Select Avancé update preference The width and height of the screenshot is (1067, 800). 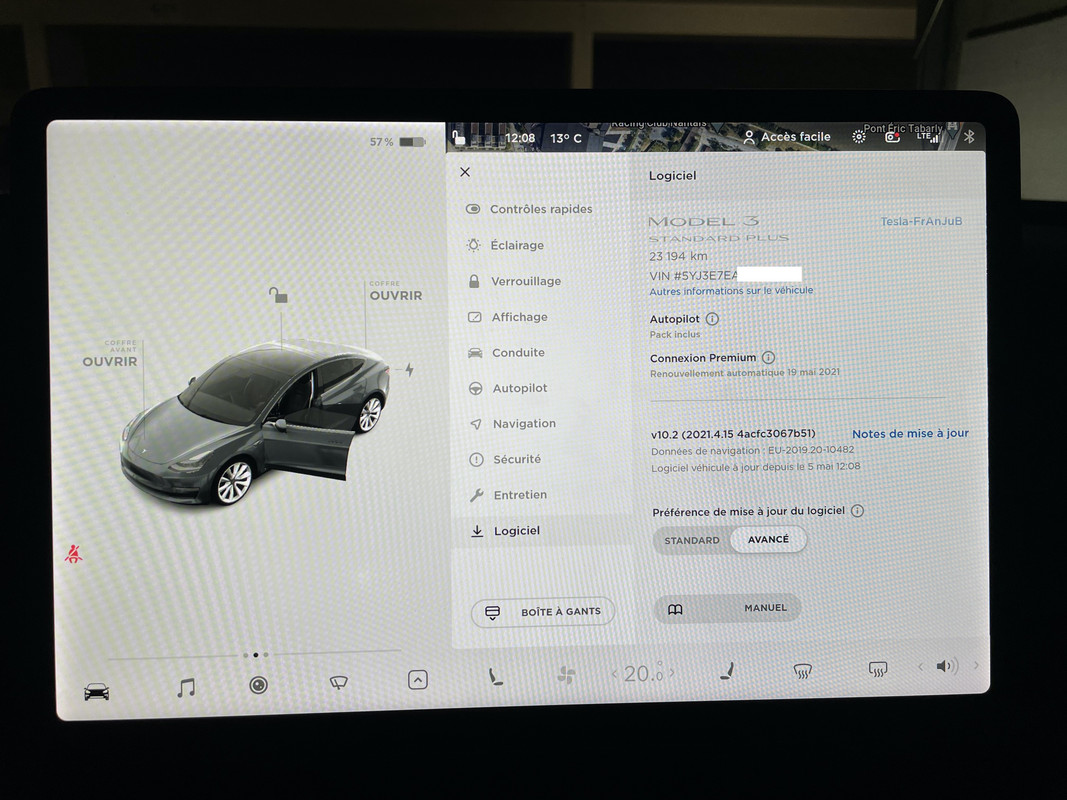coord(768,539)
